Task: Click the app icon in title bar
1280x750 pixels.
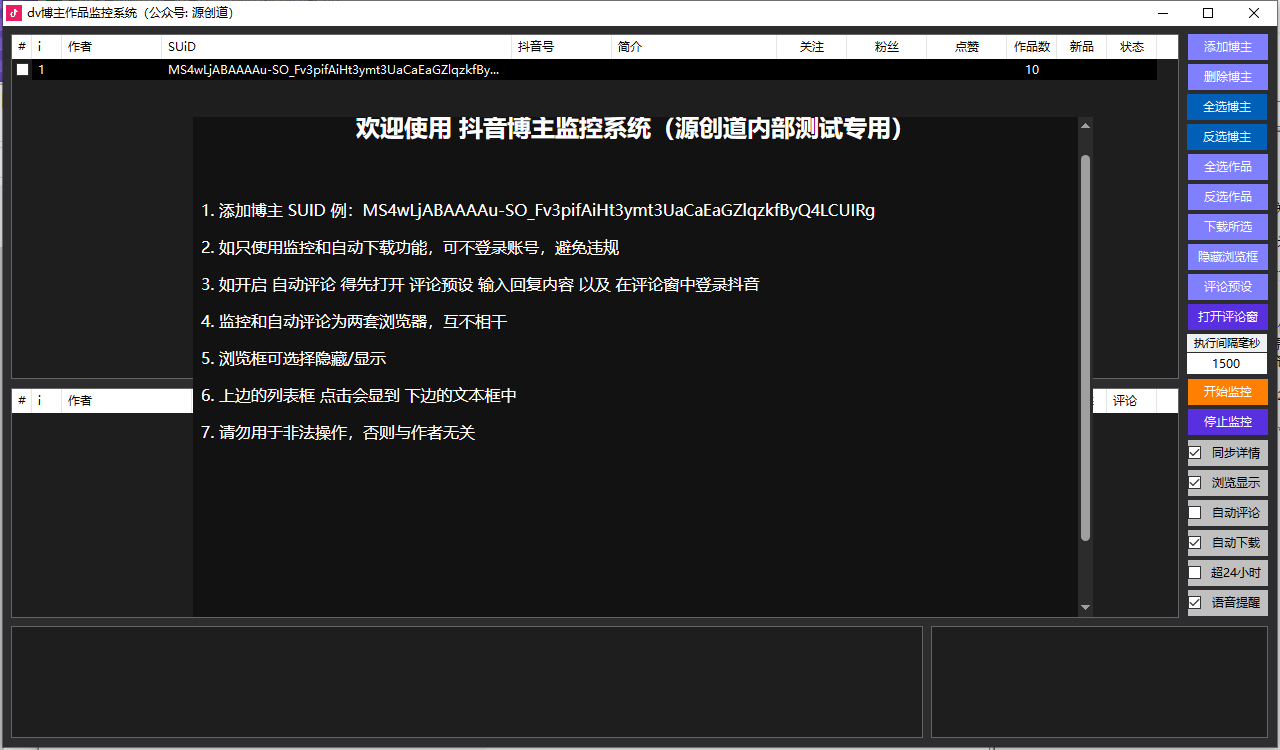Action: 14,13
